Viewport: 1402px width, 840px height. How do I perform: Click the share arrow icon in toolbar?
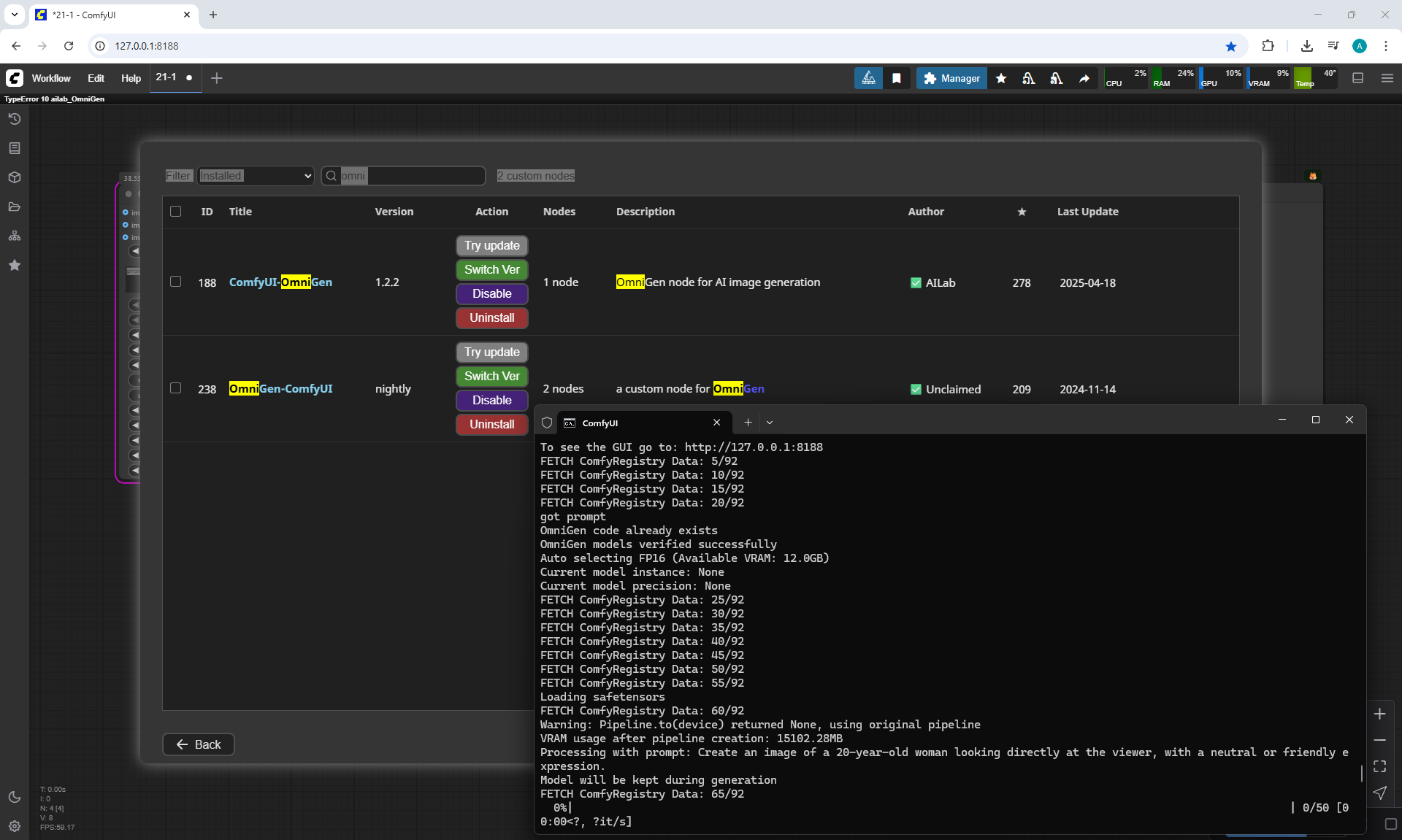pyautogui.click(x=1084, y=78)
